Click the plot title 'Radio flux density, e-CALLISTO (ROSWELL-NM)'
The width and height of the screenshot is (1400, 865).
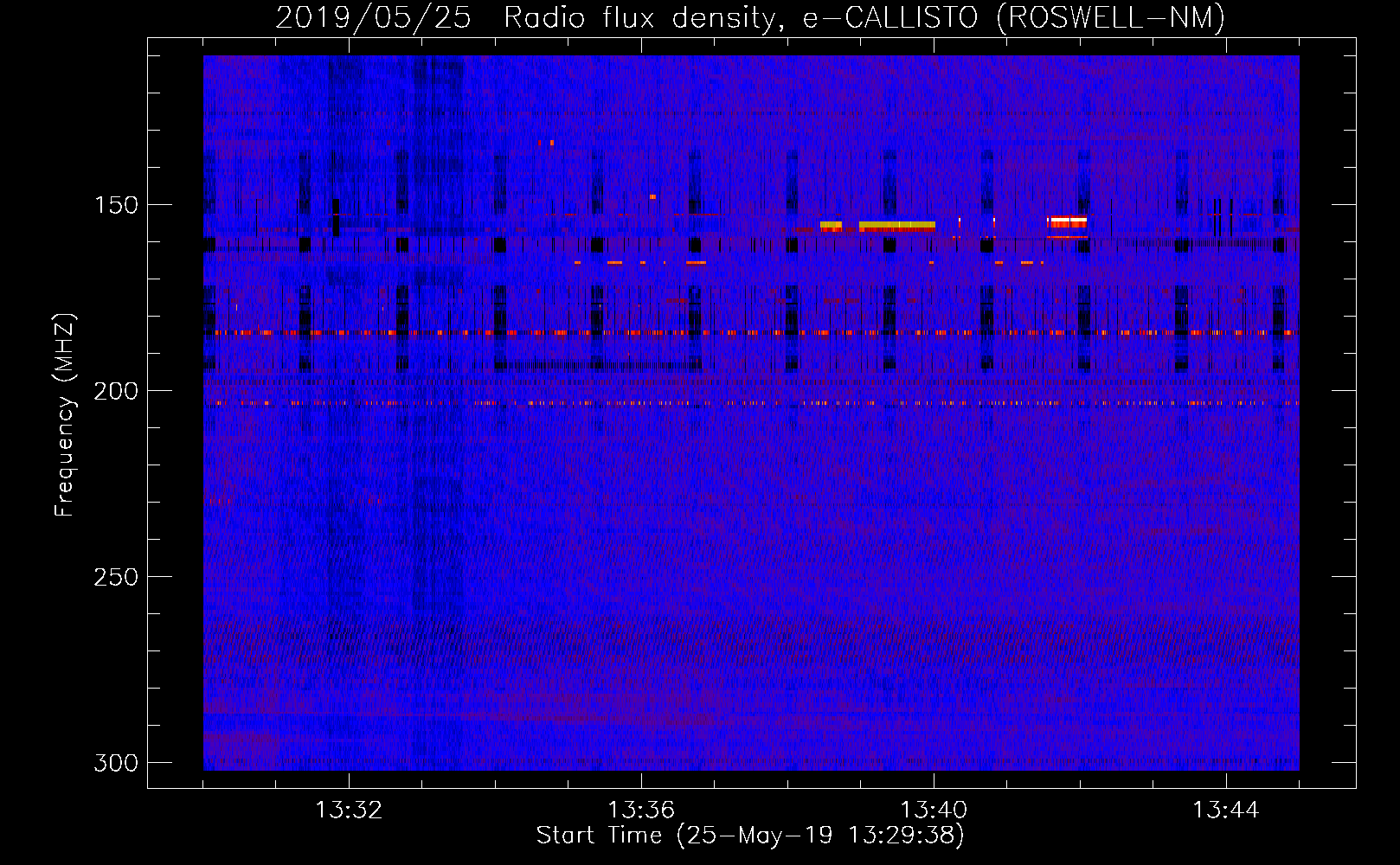[x=864, y=16]
